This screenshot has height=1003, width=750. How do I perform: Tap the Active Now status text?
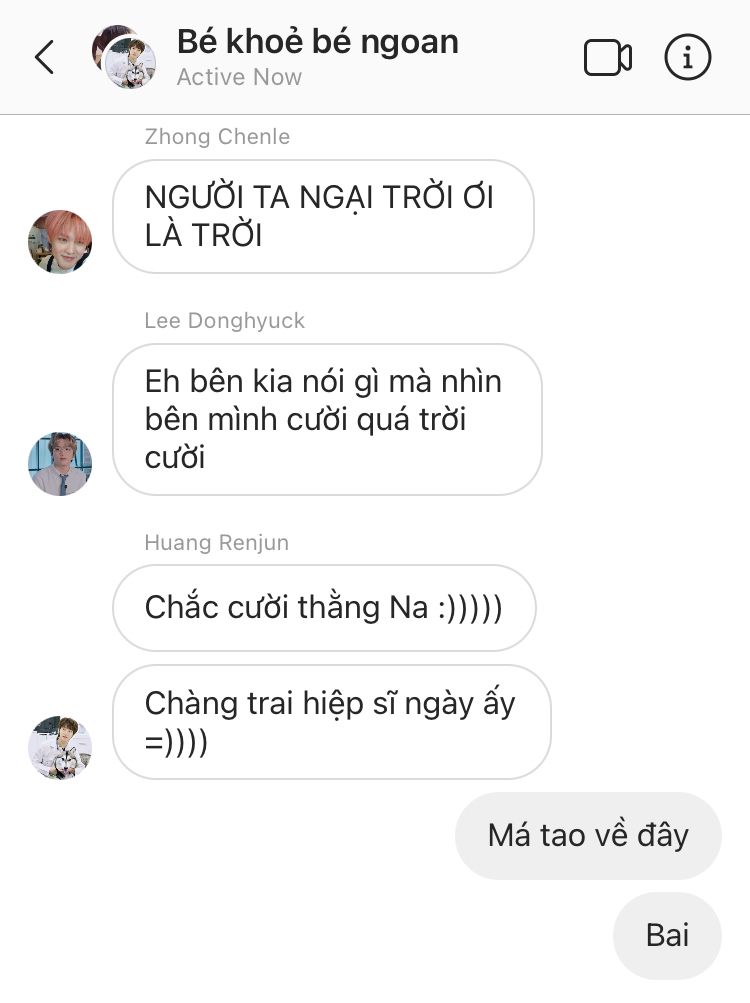[x=239, y=77]
